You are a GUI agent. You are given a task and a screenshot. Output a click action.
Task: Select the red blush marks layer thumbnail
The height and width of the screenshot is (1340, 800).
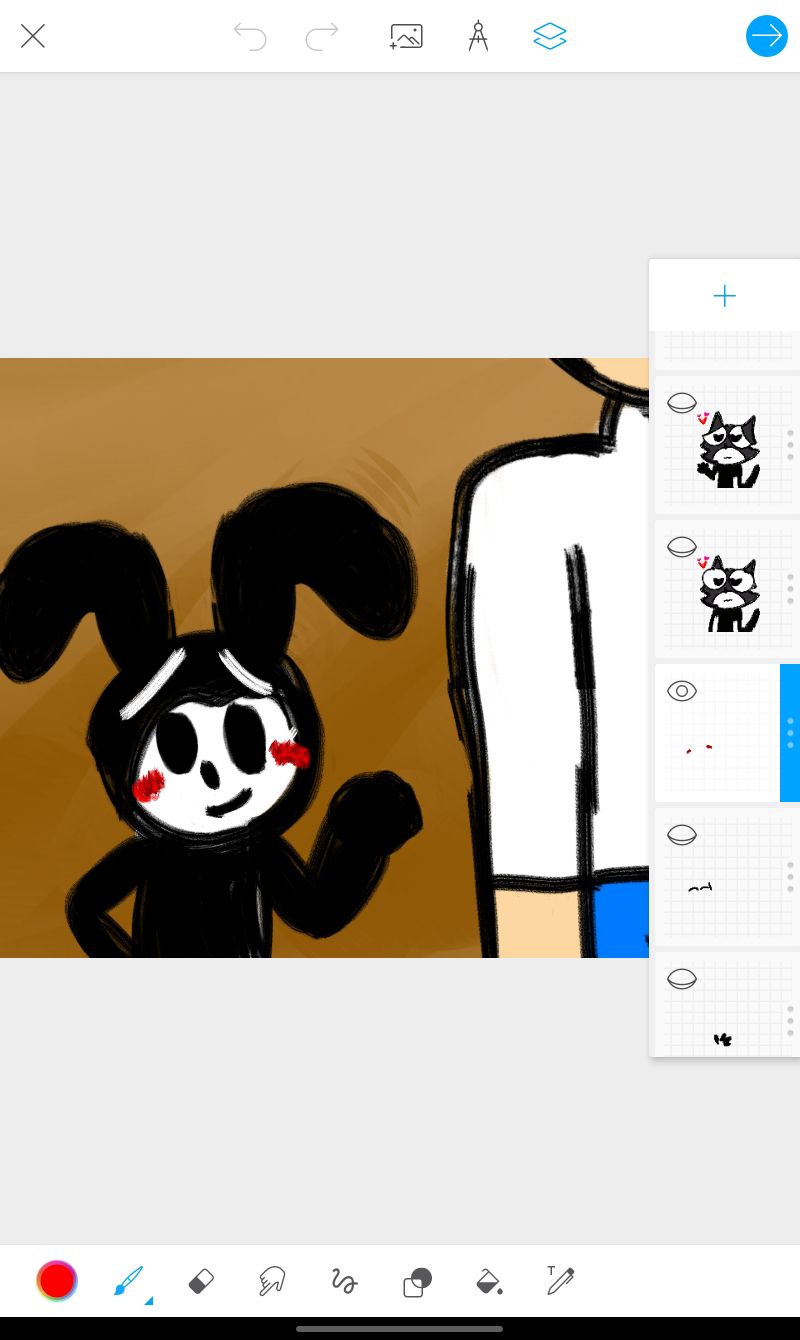[718, 733]
